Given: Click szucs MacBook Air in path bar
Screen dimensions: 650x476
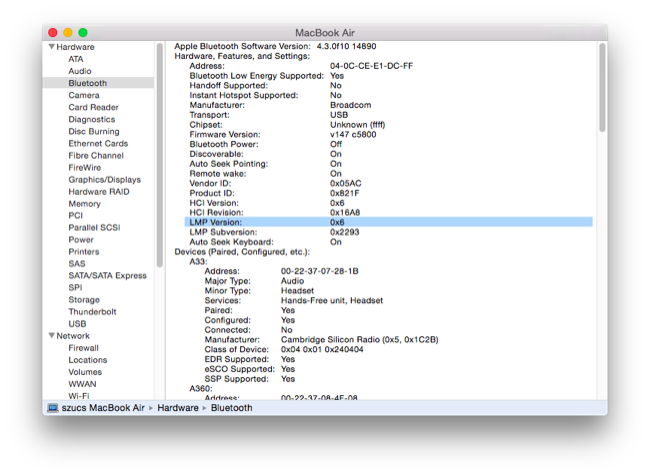Looking at the screenshot, I should [x=103, y=408].
